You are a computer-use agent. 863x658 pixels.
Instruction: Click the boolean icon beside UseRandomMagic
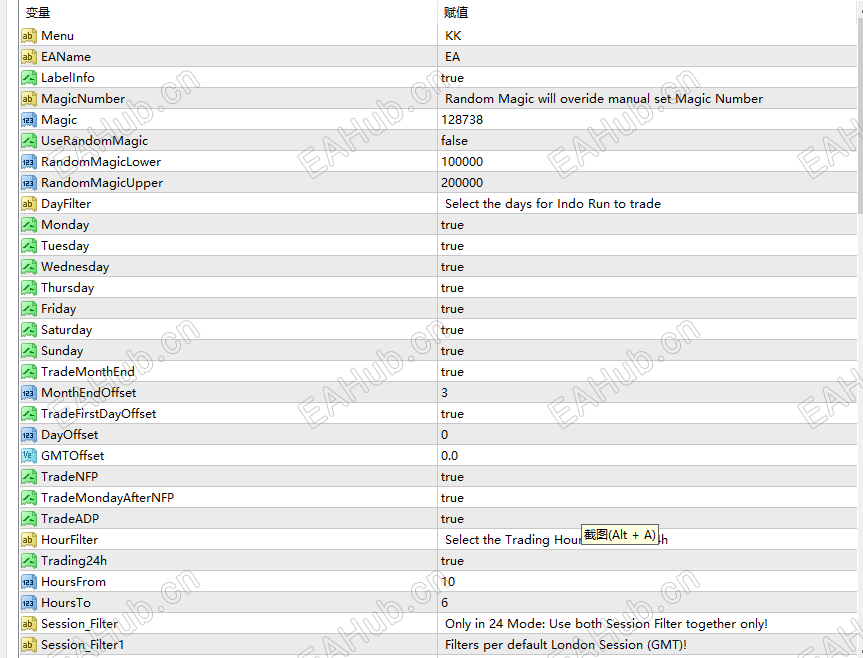pos(29,141)
